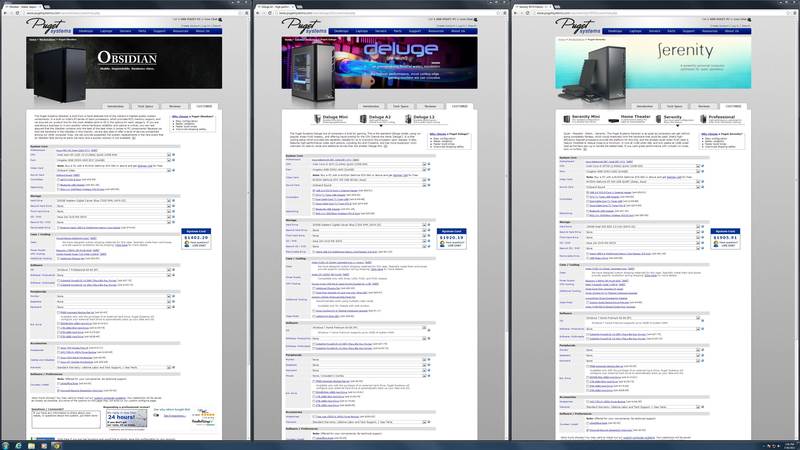Open the Tech Specs tab on Obsidian page
Screen dimensions: 800x450
click(x=147, y=104)
